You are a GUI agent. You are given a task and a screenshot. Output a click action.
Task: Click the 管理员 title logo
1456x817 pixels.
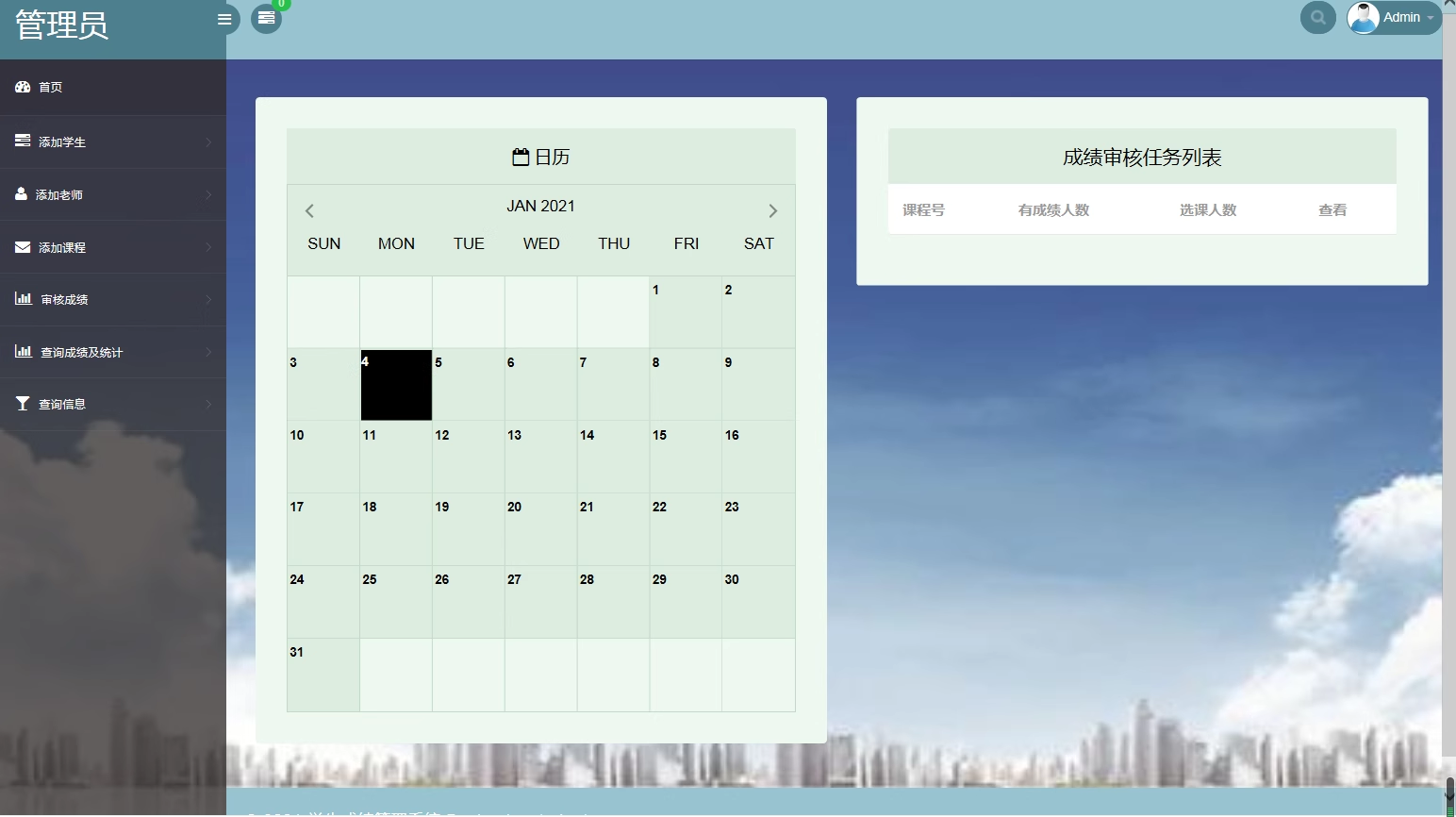(x=62, y=25)
